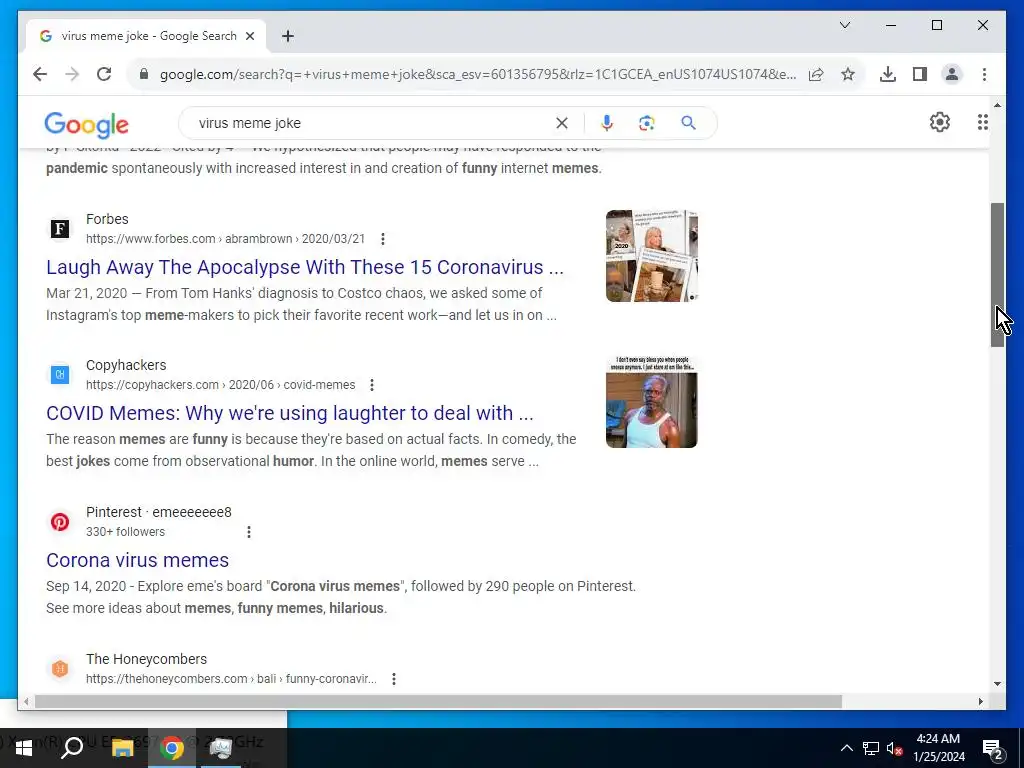This screenshot has height=768, width=1024.
Task: Switch to Chrome from the taskbar
Action: pos(172,748)
